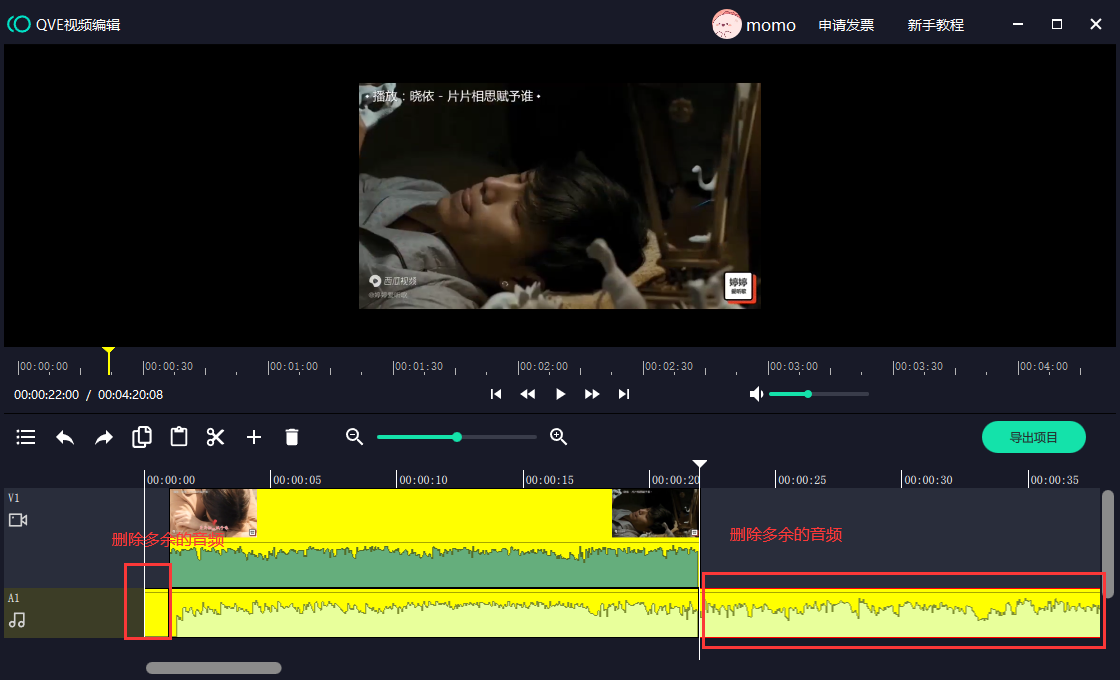Screen dimensions: 1120x680
Task: Open 新手教程 tutorial link
Action: coord(935,25)
